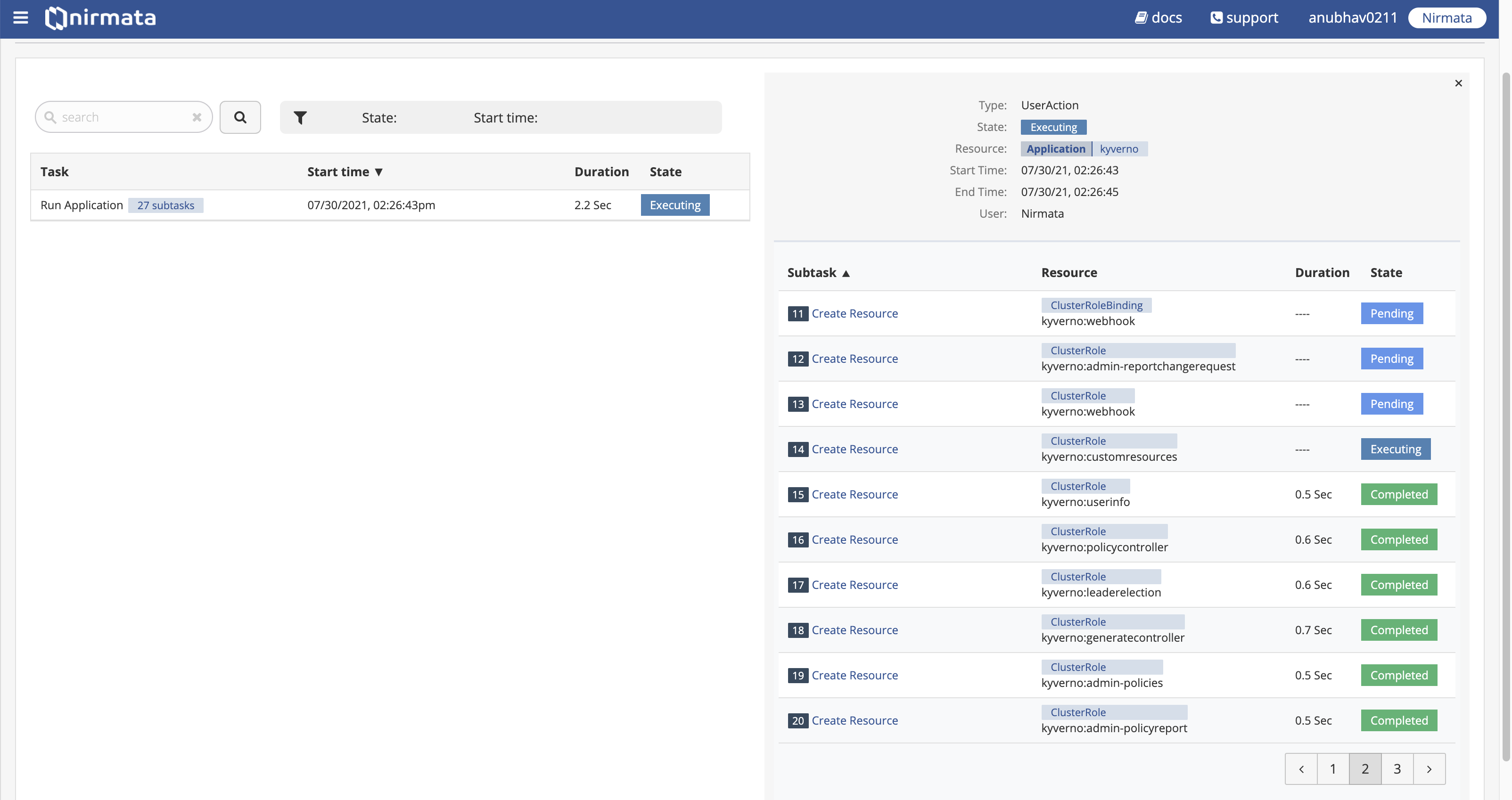Go to subtask page 1
Viewport: 1512px width, 800px height.
1332,769
